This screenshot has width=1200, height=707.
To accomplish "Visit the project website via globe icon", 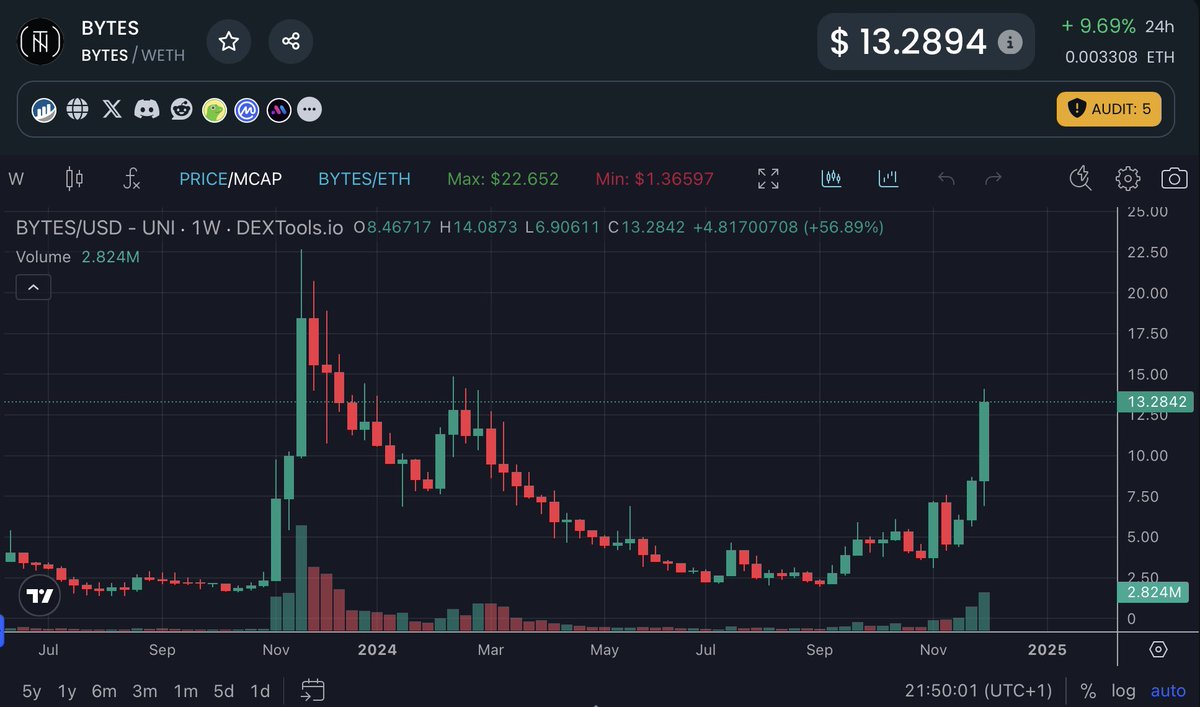I will 78,110.
